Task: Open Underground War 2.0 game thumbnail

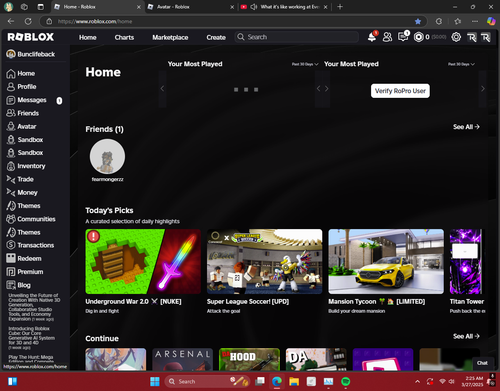Action: 143,261
